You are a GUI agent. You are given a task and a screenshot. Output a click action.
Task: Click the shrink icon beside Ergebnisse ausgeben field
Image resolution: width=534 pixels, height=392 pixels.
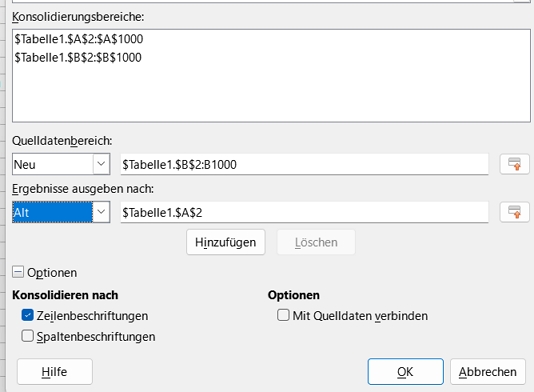[x=514, y=212]
